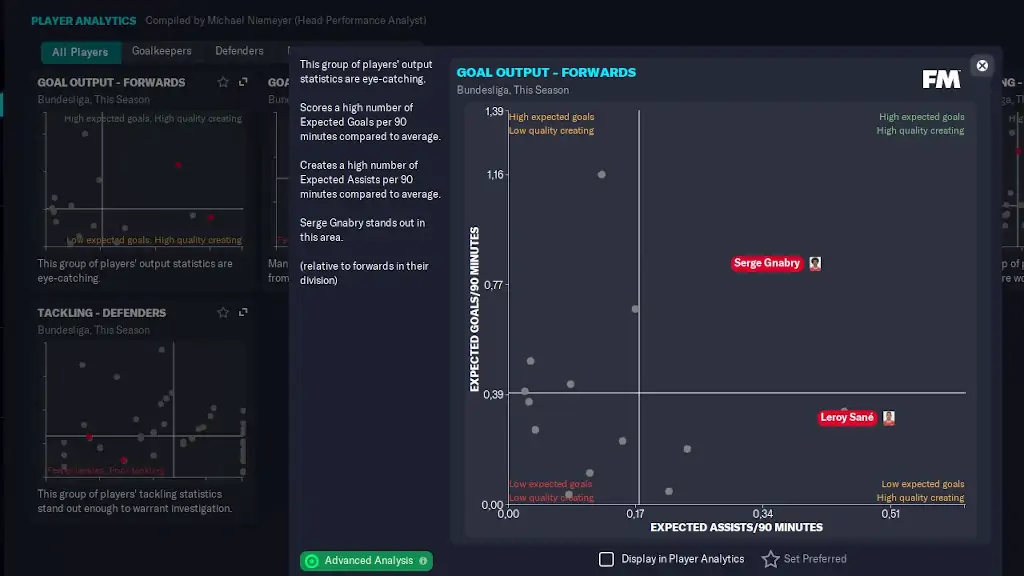Star the Tackling - Defenders card

coord(223,312)
